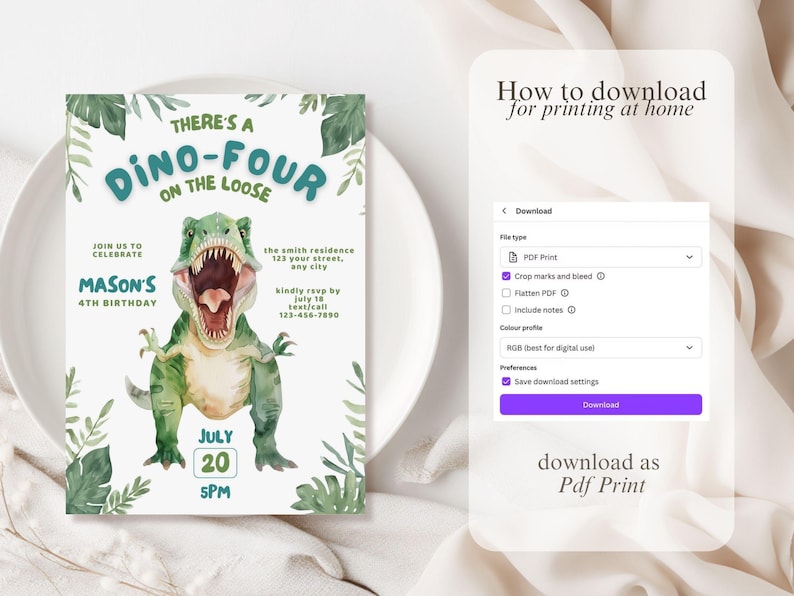The image size is (794, 596).
Task: Click 'DINO-FOUR' title on invitation
Action: (x=215, y=170)
